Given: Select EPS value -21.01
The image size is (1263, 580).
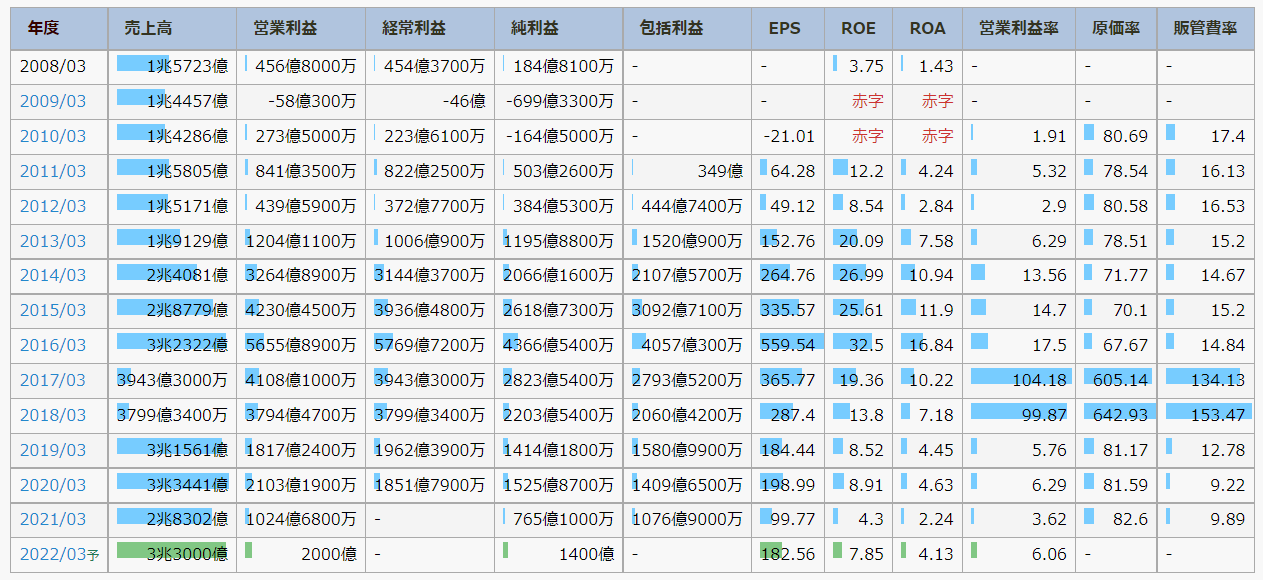Looking at the screenshot, I should tap(789, 136).
